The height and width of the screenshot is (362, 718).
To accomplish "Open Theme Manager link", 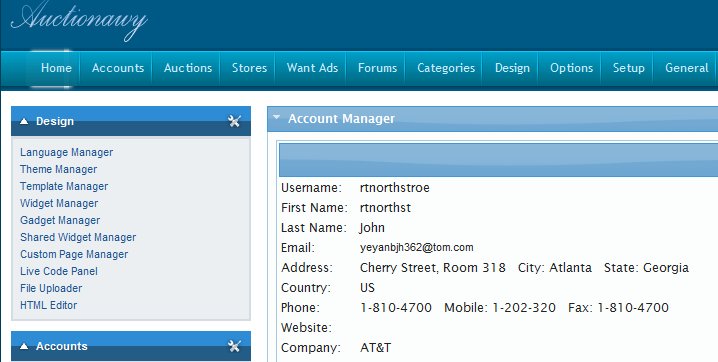I will [x=59, y=169].
